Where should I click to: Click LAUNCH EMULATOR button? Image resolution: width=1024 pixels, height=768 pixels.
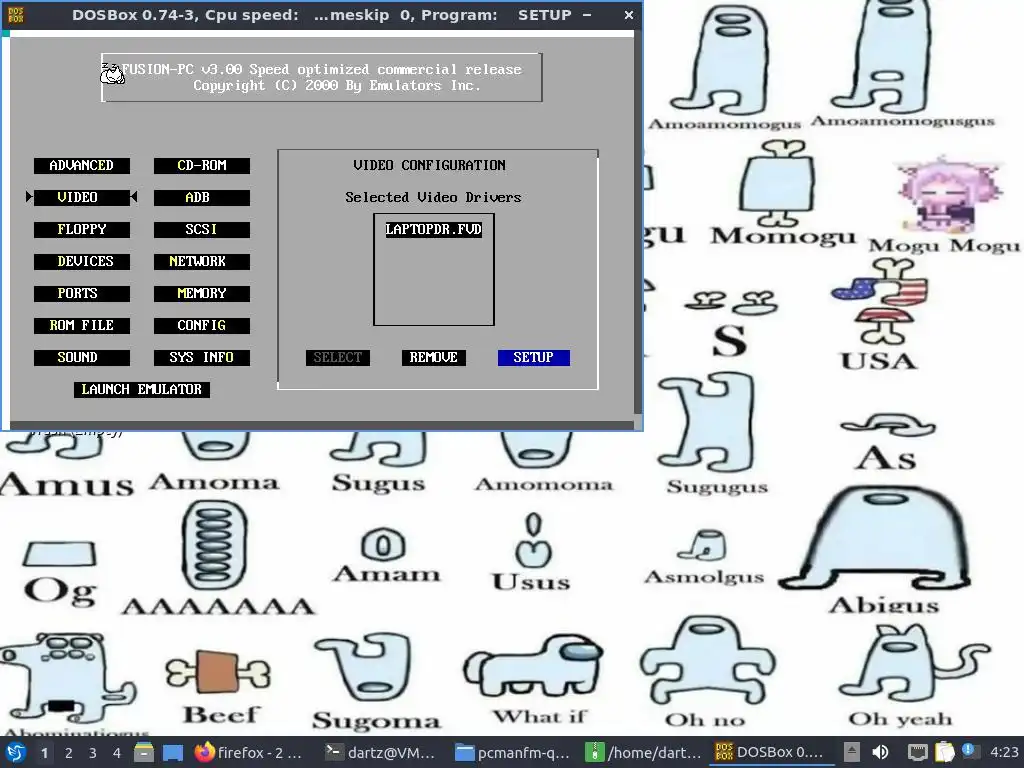(142, 390)
